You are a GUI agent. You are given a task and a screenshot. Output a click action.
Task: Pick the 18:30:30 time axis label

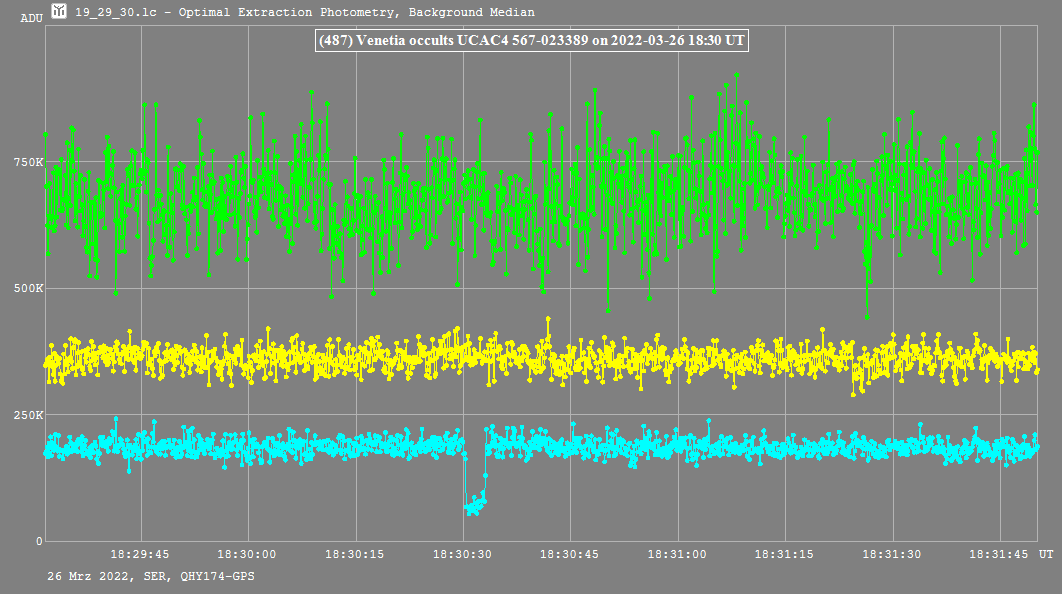[x=462, y=554]
